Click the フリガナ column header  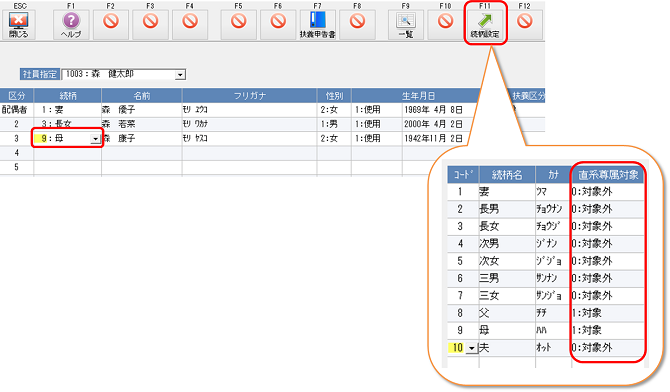point(250,96)
